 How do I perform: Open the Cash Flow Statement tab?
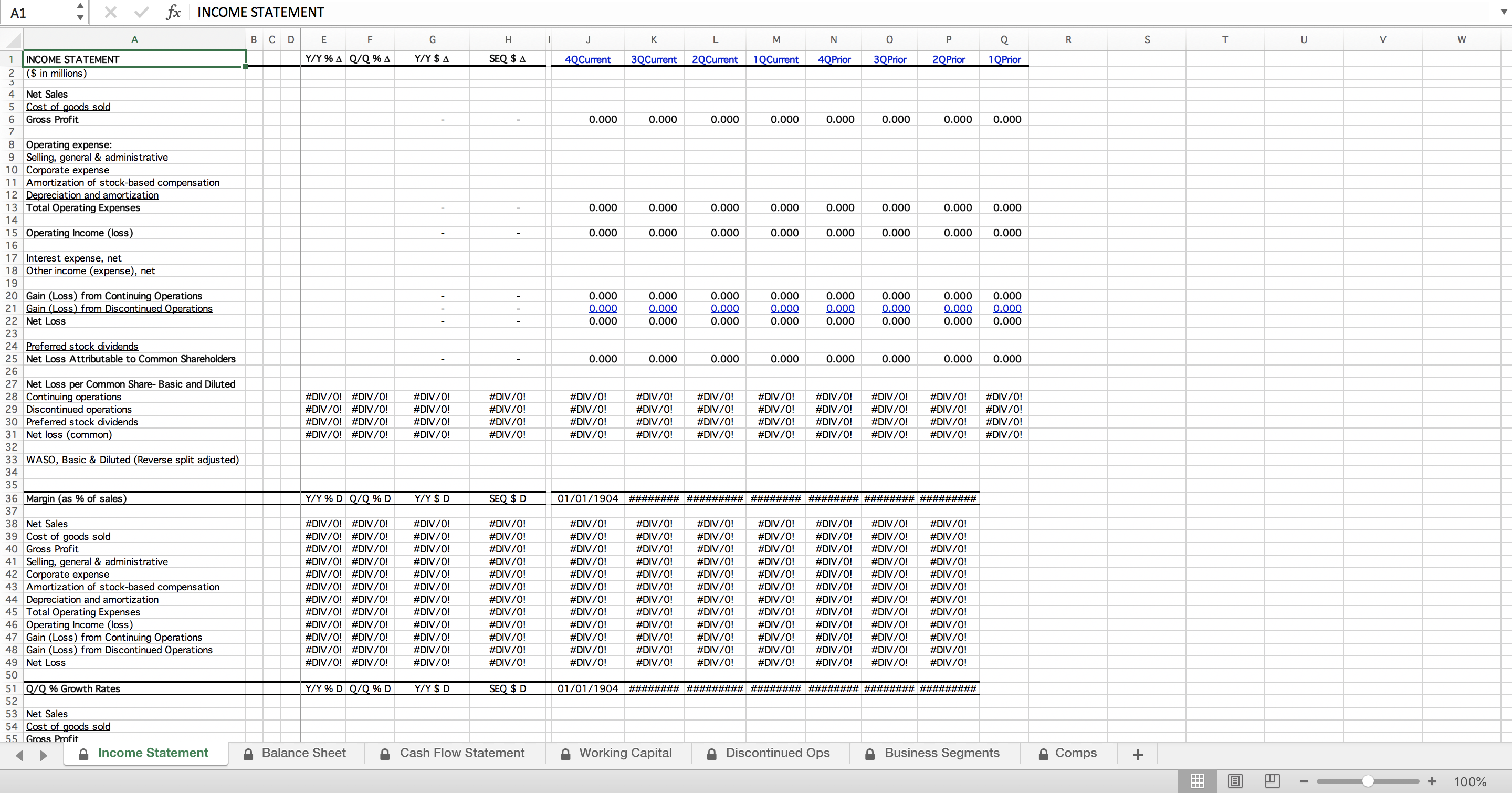pos(454,753)
